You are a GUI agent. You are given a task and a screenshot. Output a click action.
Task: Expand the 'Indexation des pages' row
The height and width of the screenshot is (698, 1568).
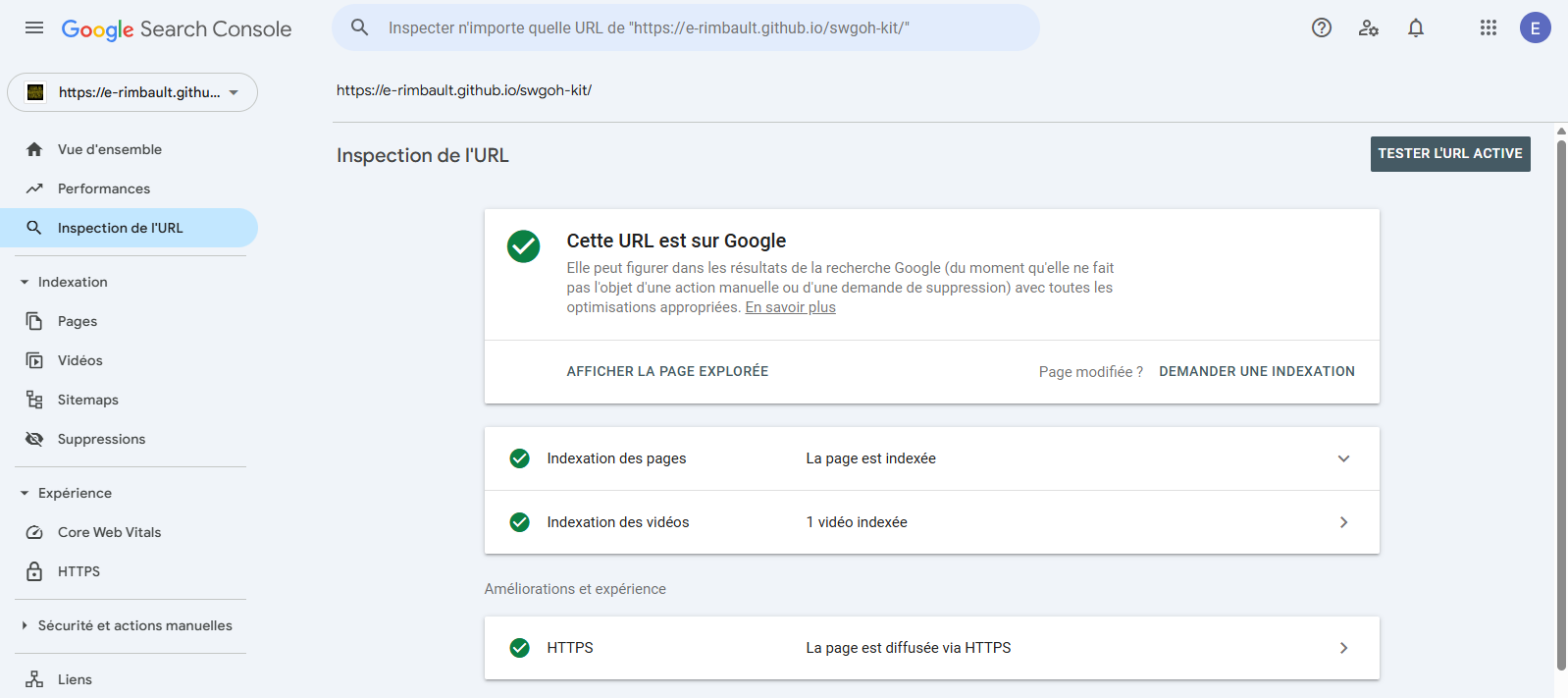1343,458
